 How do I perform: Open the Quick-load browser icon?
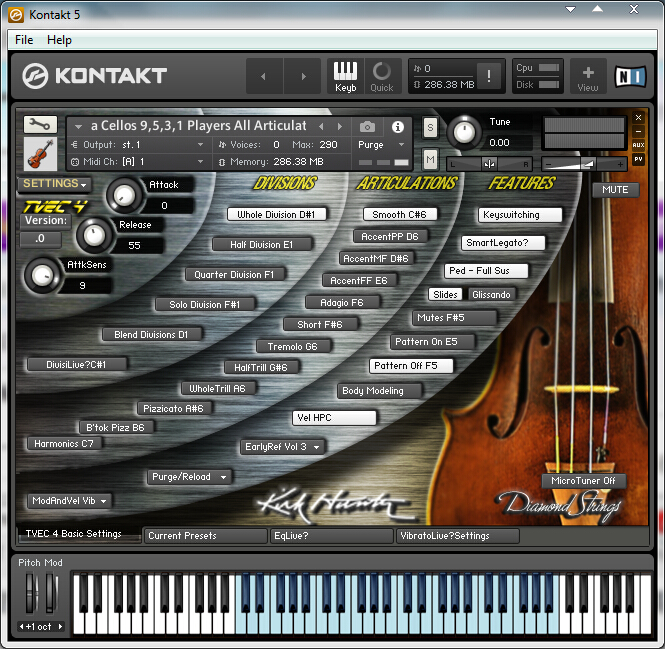(x=382, y=76)
